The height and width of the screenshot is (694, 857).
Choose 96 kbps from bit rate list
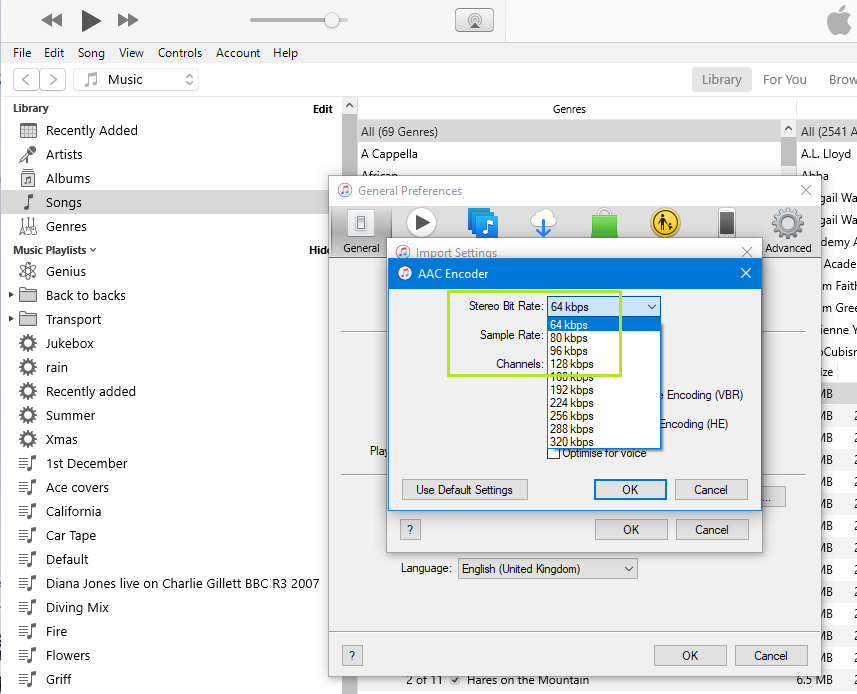[604, 351]
